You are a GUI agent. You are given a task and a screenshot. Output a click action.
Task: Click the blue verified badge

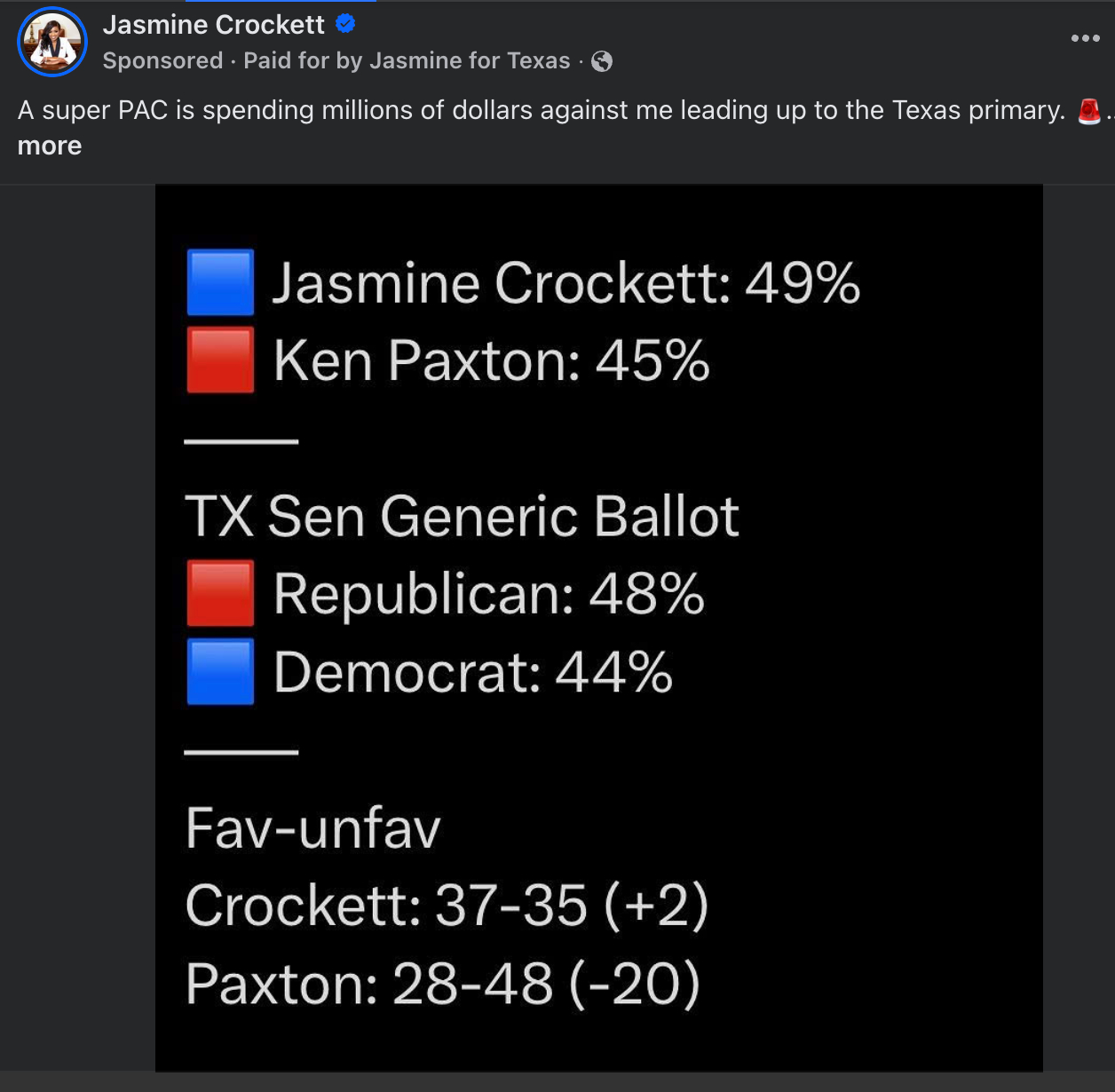345,24
